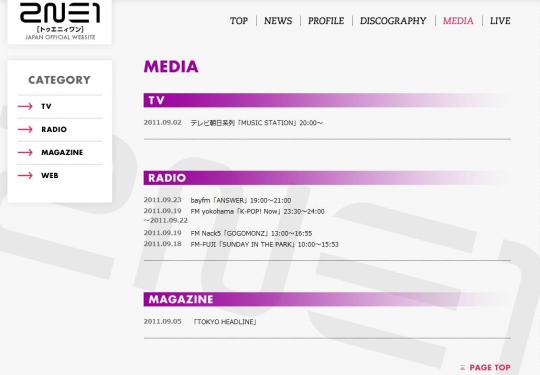Viewport: 540px width, 375px height.
Task: Click the 2NE1 Japan official website logo
Action: (x=60, y=21)
